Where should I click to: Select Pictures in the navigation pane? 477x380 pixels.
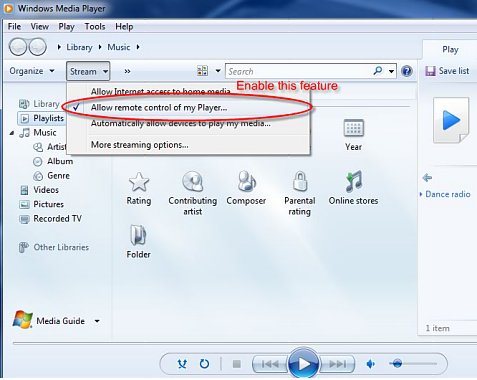(48, 204)
